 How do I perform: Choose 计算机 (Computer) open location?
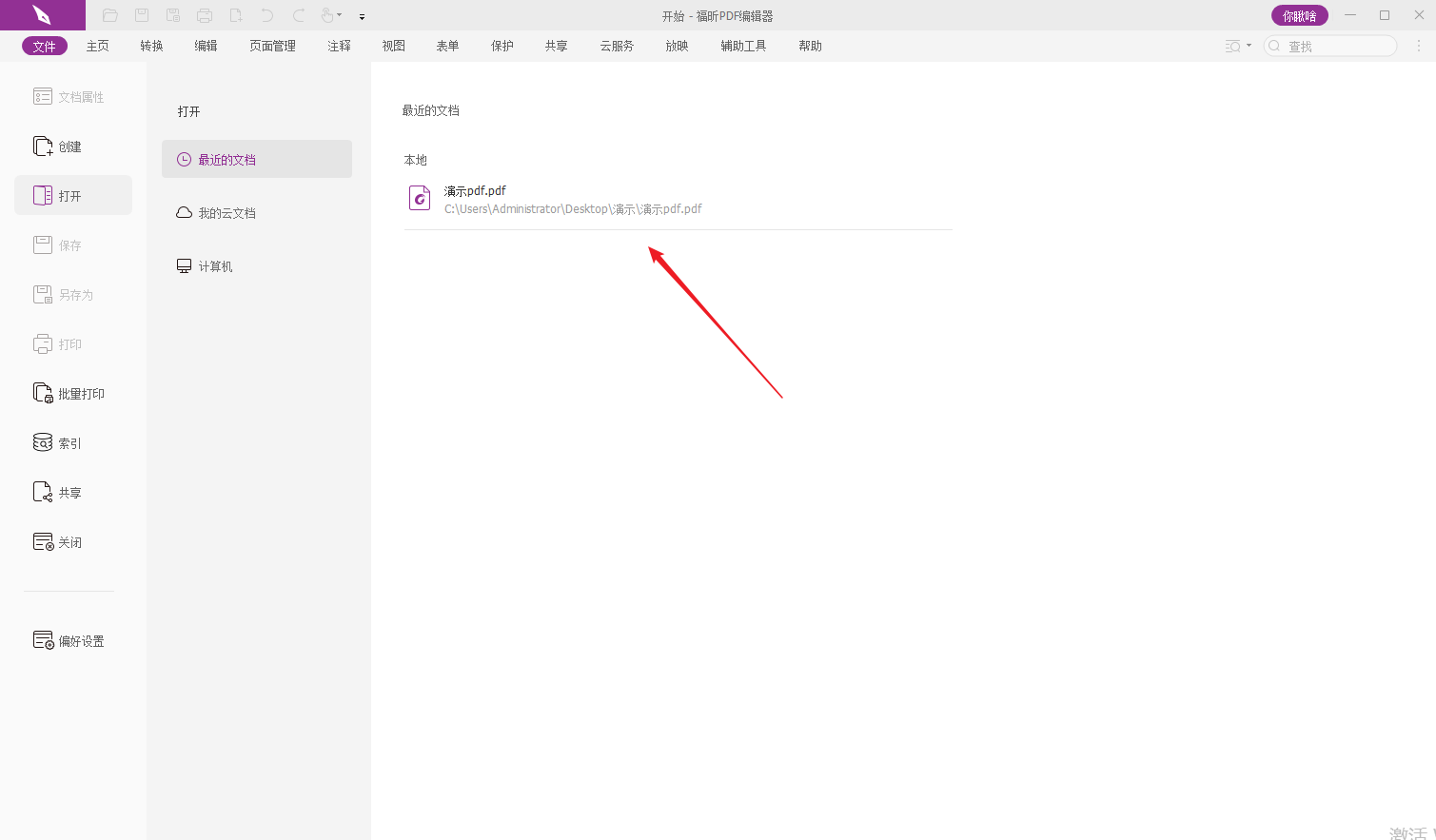coord(215,266)
